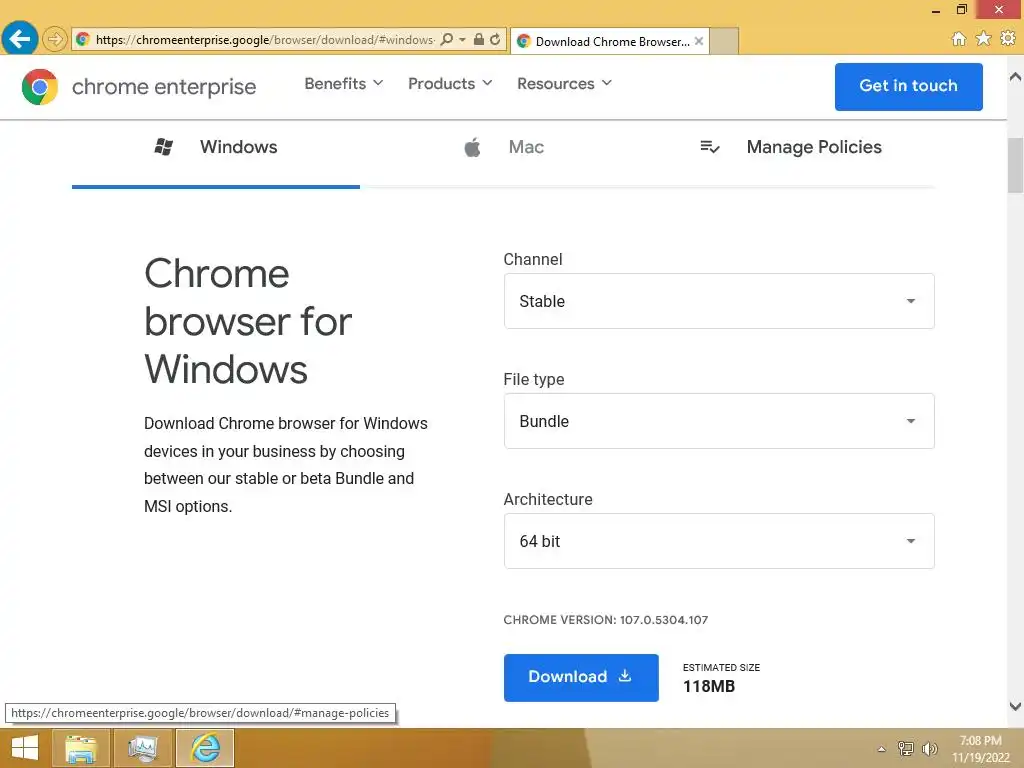Click the browser Forward arrow button

tap(55, 39)
